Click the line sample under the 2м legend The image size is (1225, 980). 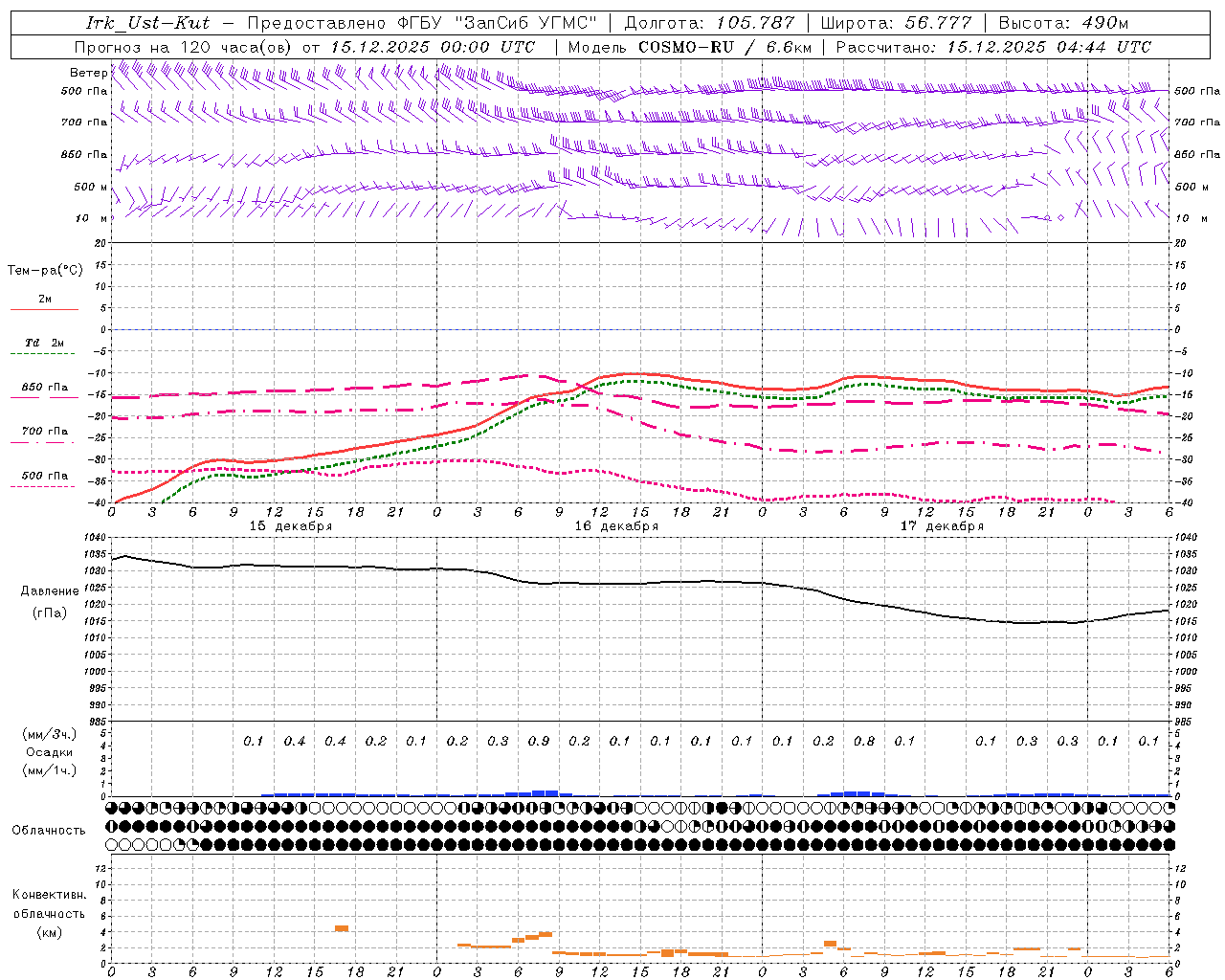pos(44,310)
